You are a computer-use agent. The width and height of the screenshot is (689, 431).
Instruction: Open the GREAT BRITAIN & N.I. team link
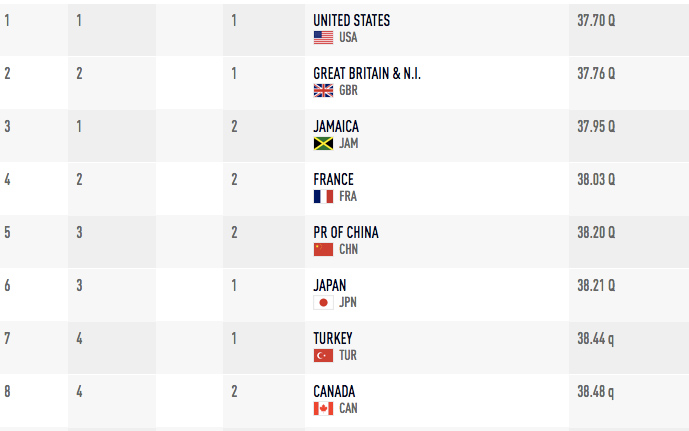[367, 73]
